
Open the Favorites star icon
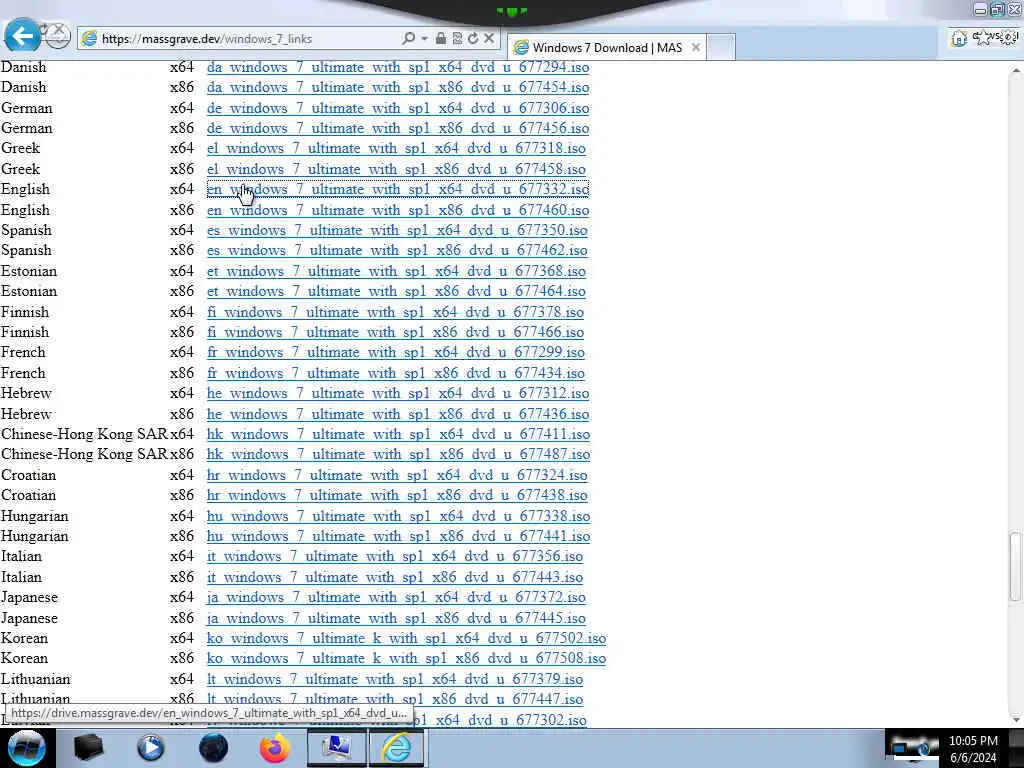click(982, 38)
